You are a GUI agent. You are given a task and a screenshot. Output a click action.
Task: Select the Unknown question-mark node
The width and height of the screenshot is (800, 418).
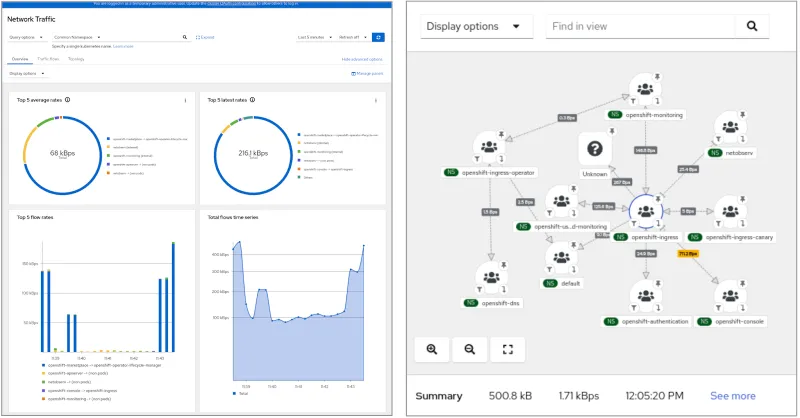coord(595,150)
